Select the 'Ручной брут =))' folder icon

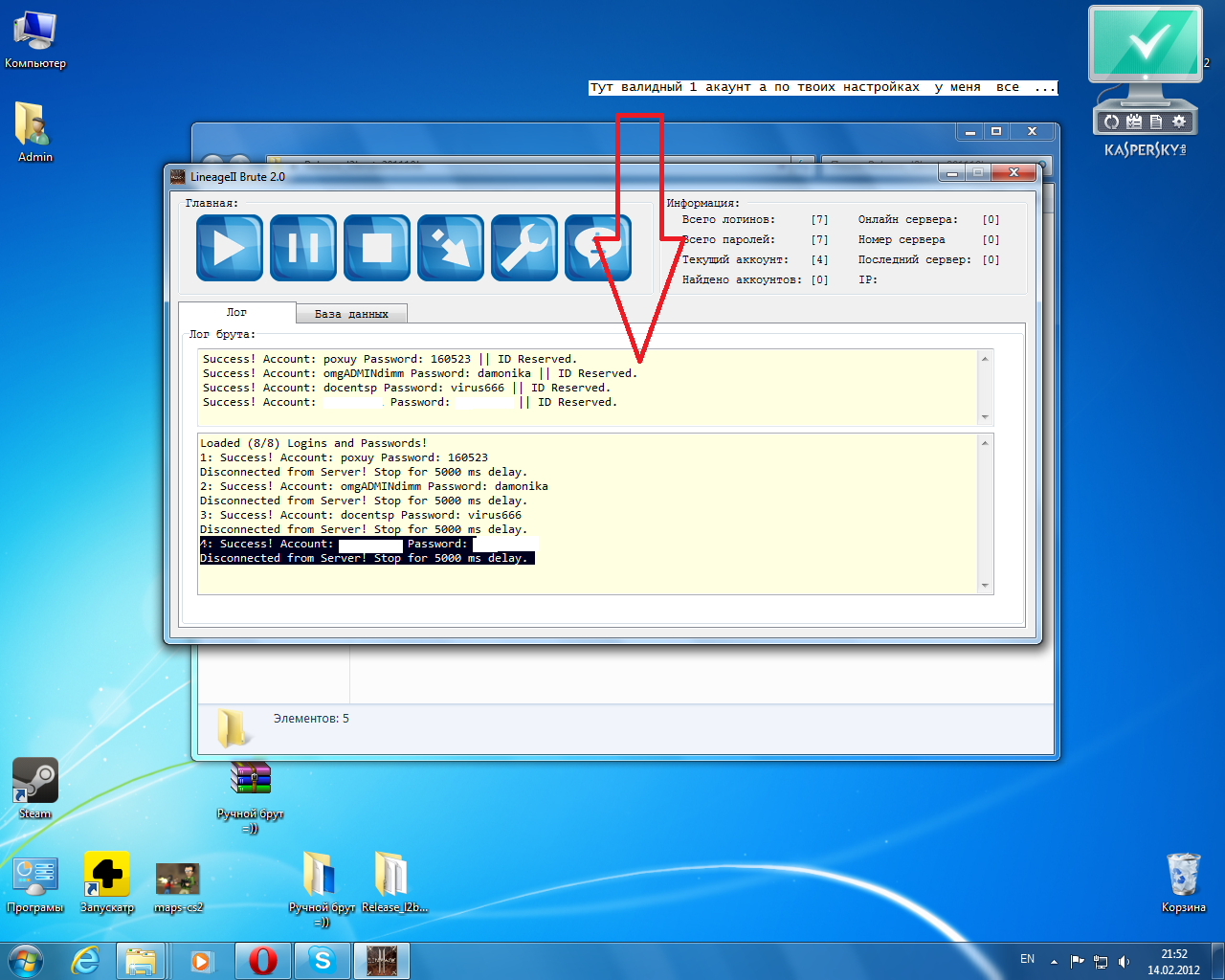click(x=322, y=889)
